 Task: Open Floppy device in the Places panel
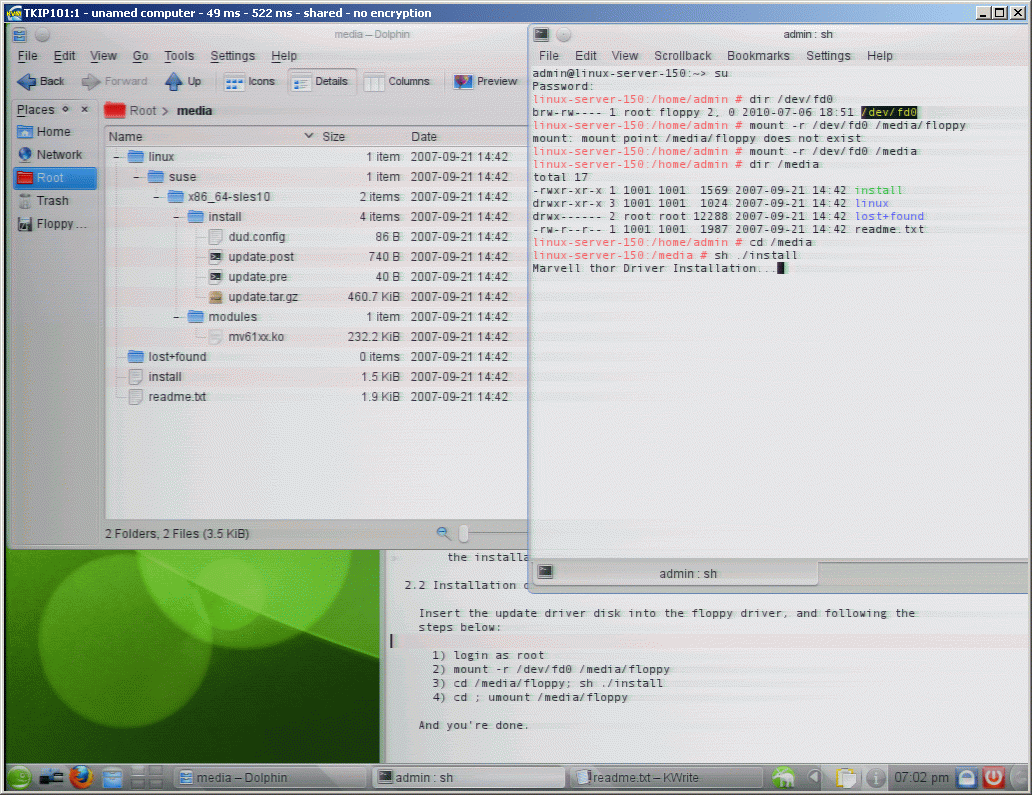(x=55, y=224)
